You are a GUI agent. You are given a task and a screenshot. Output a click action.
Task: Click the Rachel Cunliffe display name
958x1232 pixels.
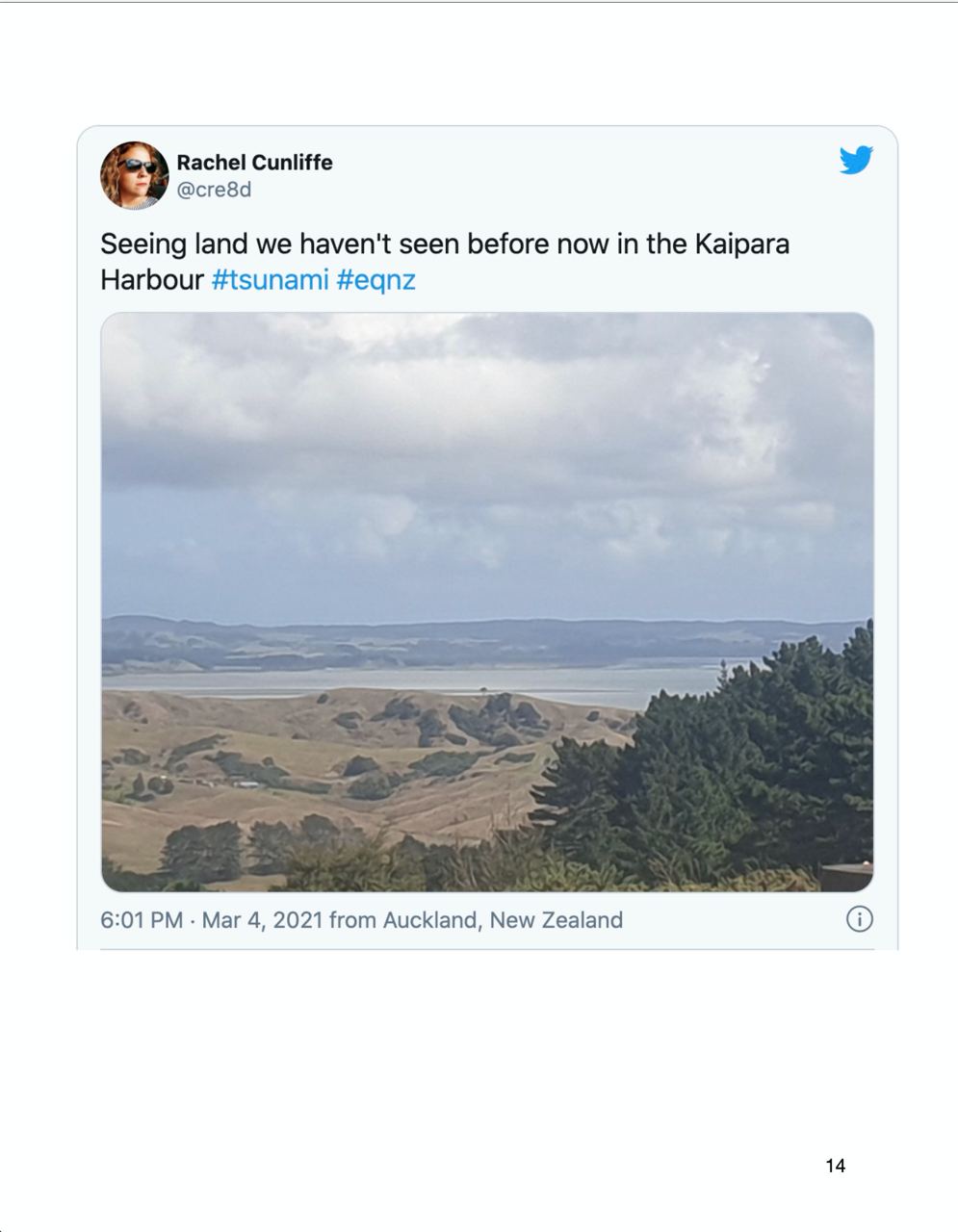point(254,162)
